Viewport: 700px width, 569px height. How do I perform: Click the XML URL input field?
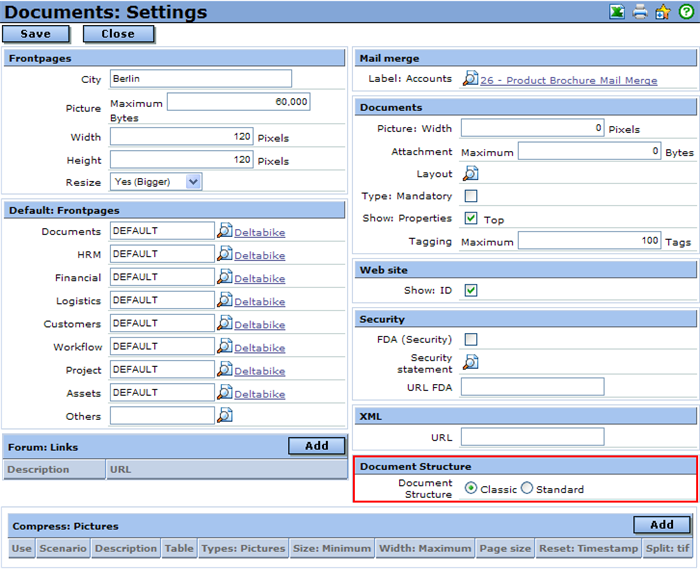click(533, 437)
